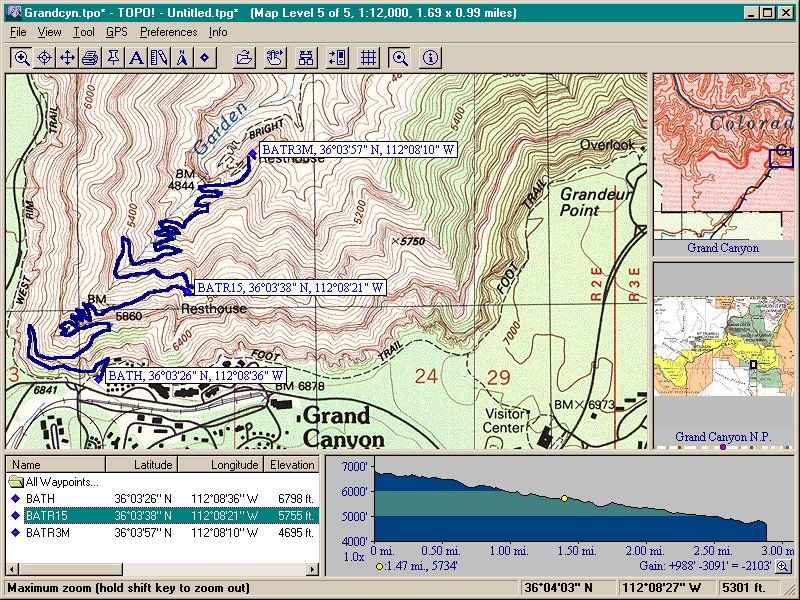The height and width of the screenshot is (600, 800).
Task: Select the magnifying glass zoom tool
Action: pyautogui.click(x=21, y=58)
